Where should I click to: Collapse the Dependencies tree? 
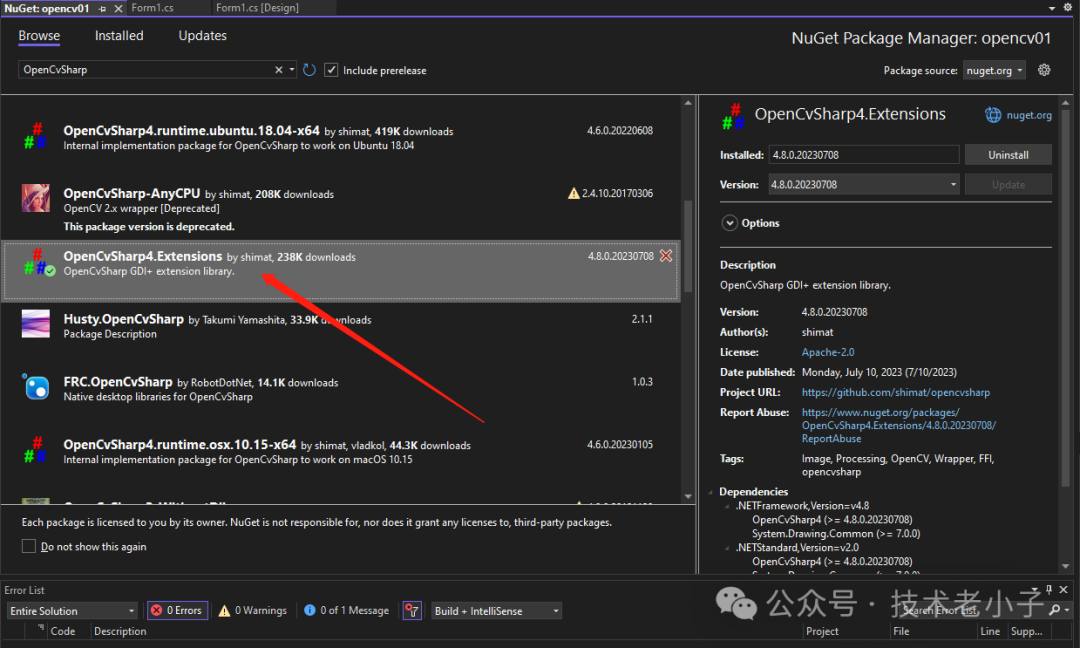point(711,492)
